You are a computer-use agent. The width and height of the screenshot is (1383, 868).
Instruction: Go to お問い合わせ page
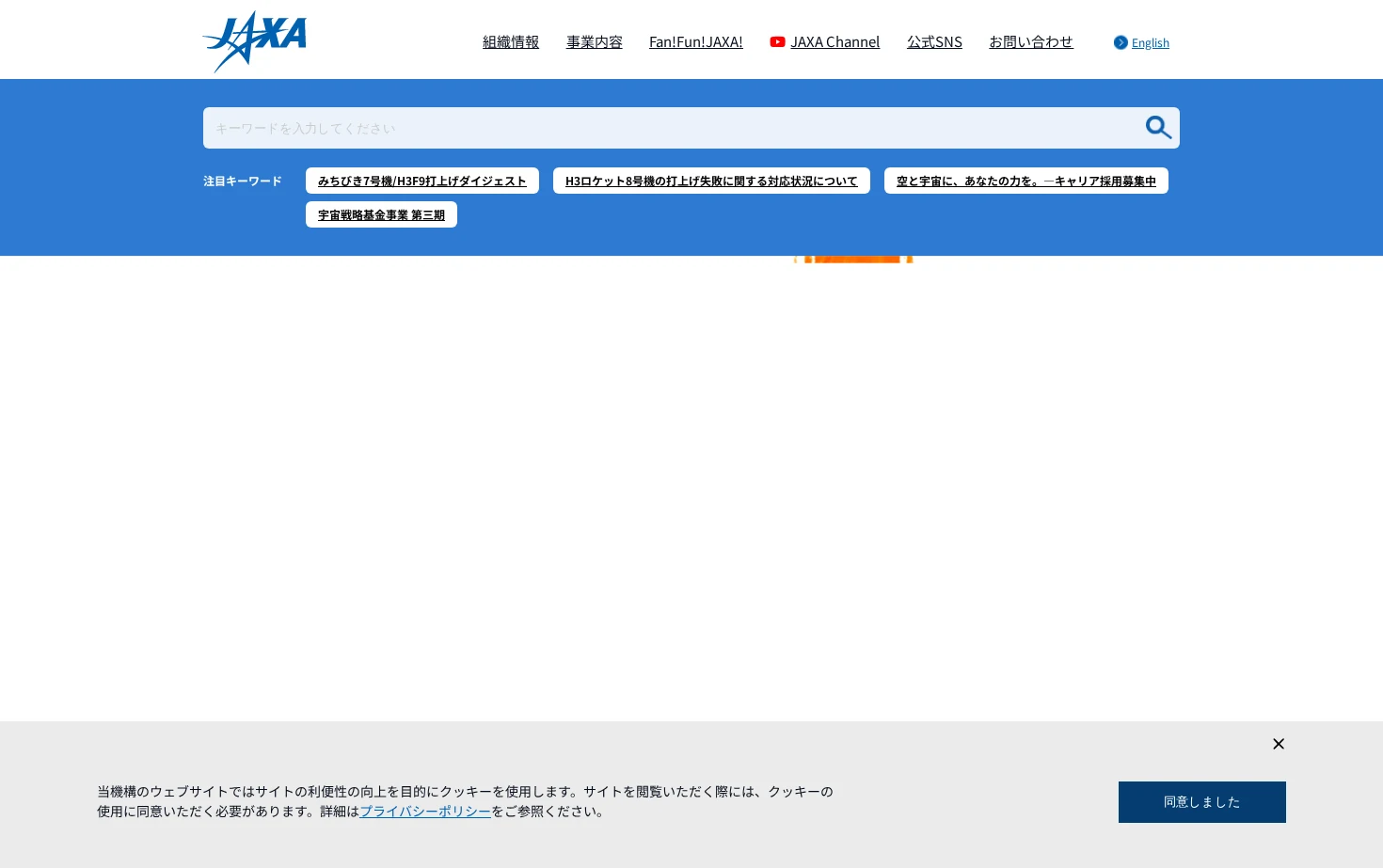click(1031, 41)
